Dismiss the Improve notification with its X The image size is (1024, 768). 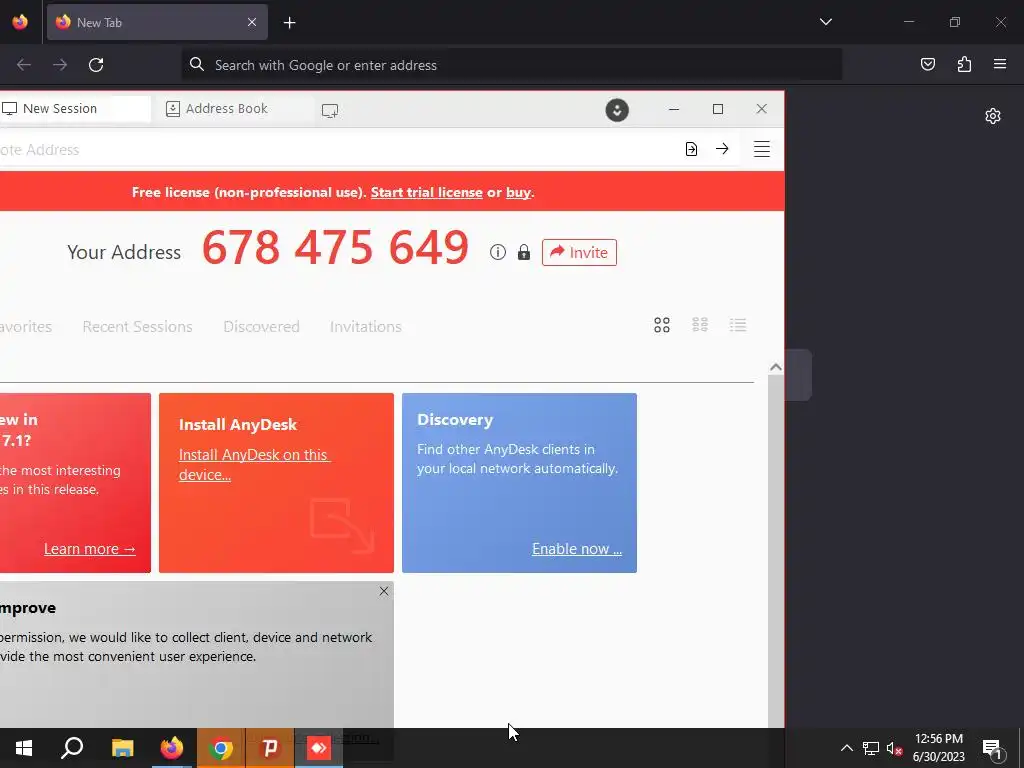tap(384, 591)
